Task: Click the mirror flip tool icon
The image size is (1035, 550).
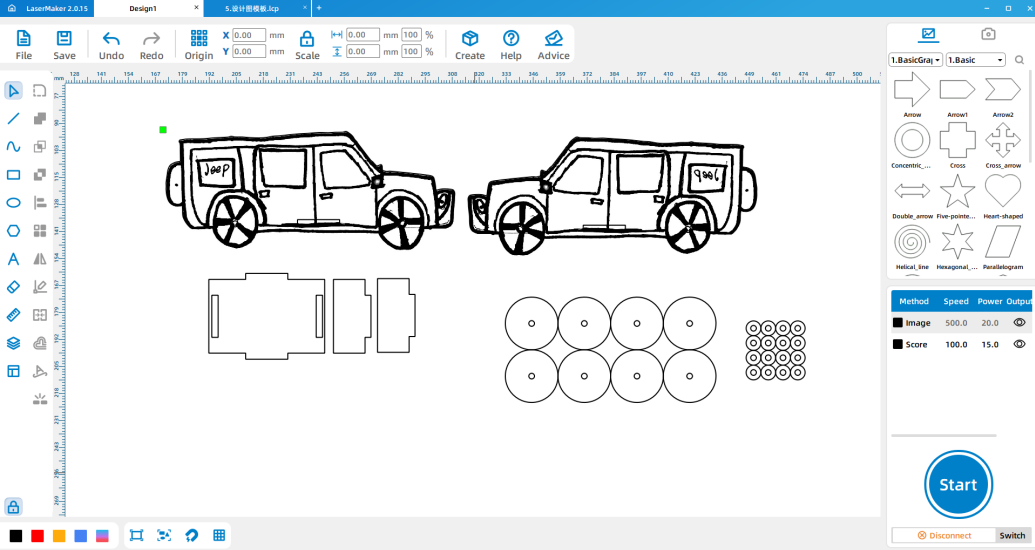Action: pyautogui.click(x=40, y=259)
